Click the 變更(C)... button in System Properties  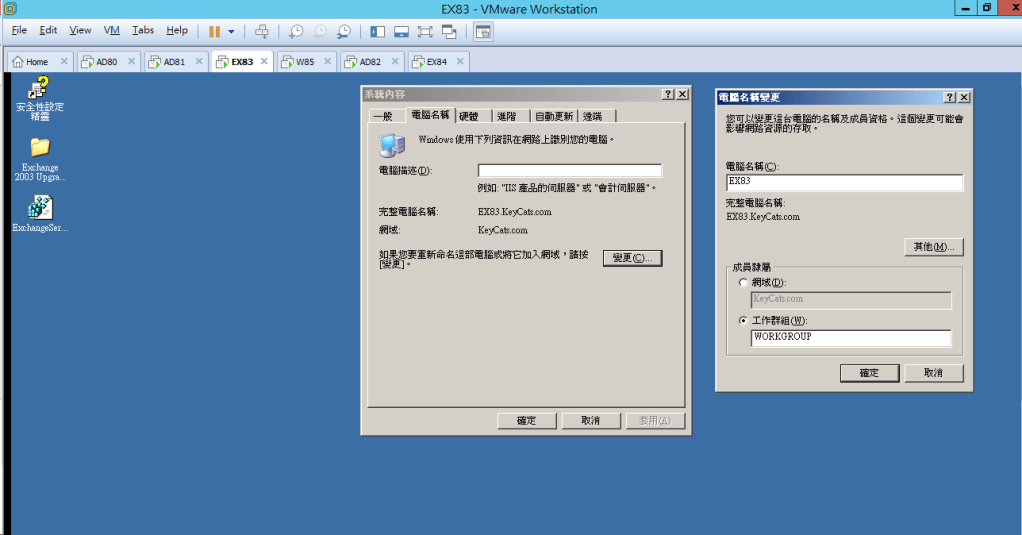632,258
